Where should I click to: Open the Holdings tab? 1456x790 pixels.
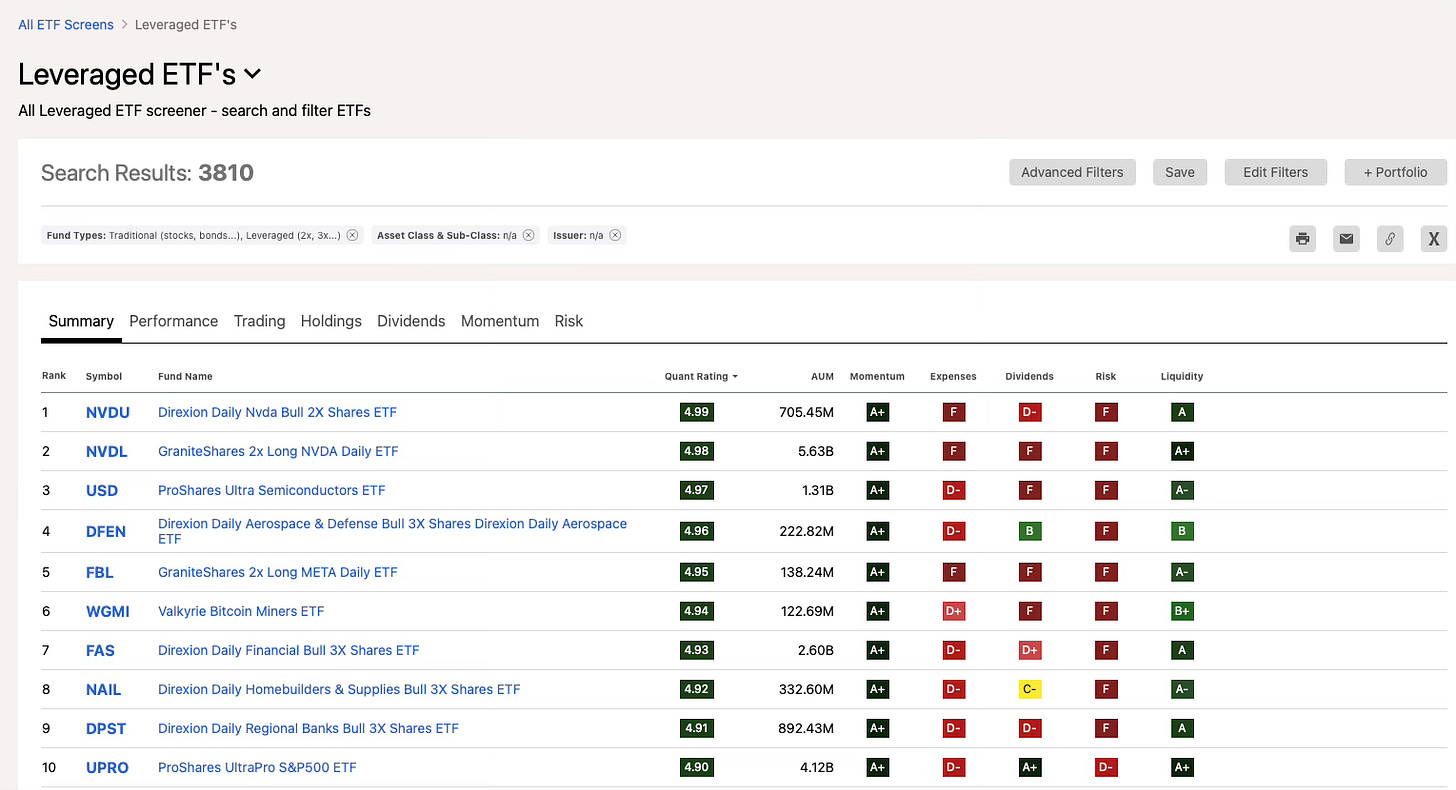pos(331,321)
